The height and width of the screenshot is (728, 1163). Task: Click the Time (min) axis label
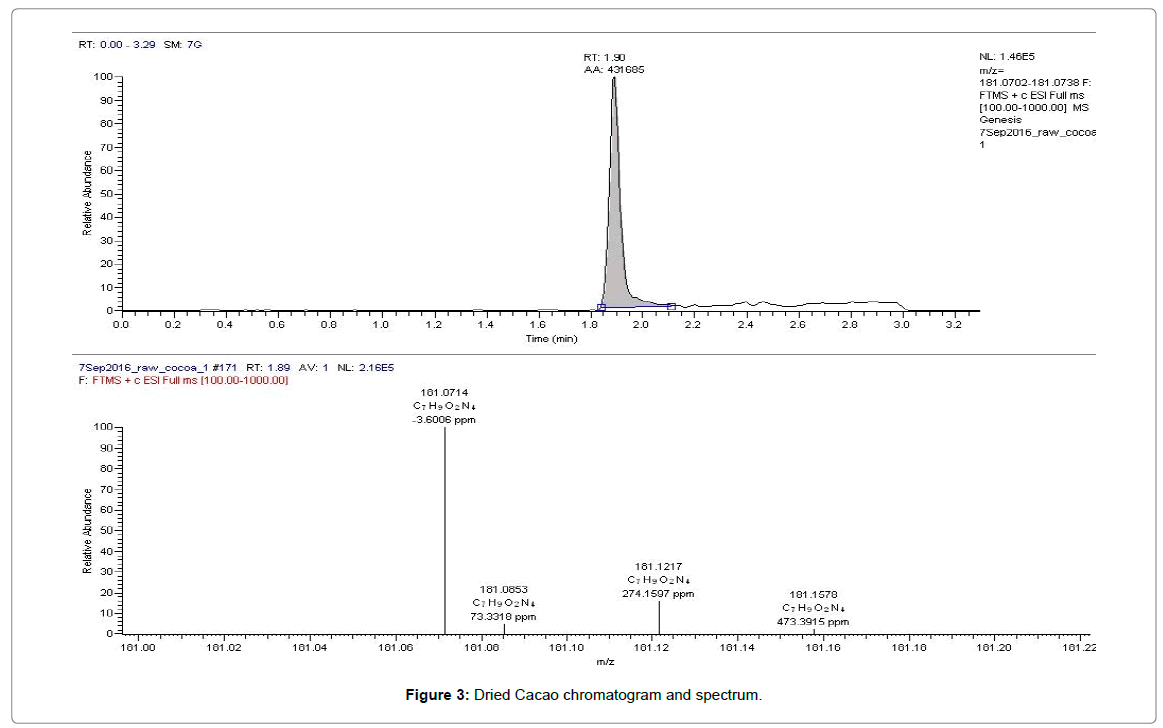[x=549, y=339]
